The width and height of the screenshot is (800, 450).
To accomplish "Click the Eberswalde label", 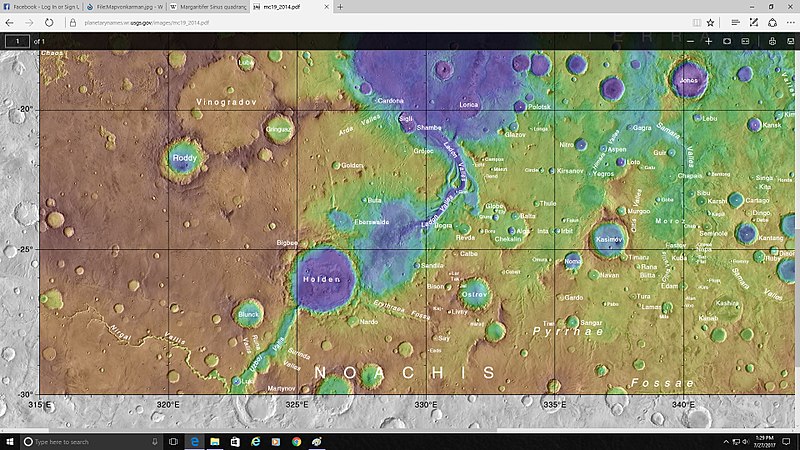I will coord(372,222).
